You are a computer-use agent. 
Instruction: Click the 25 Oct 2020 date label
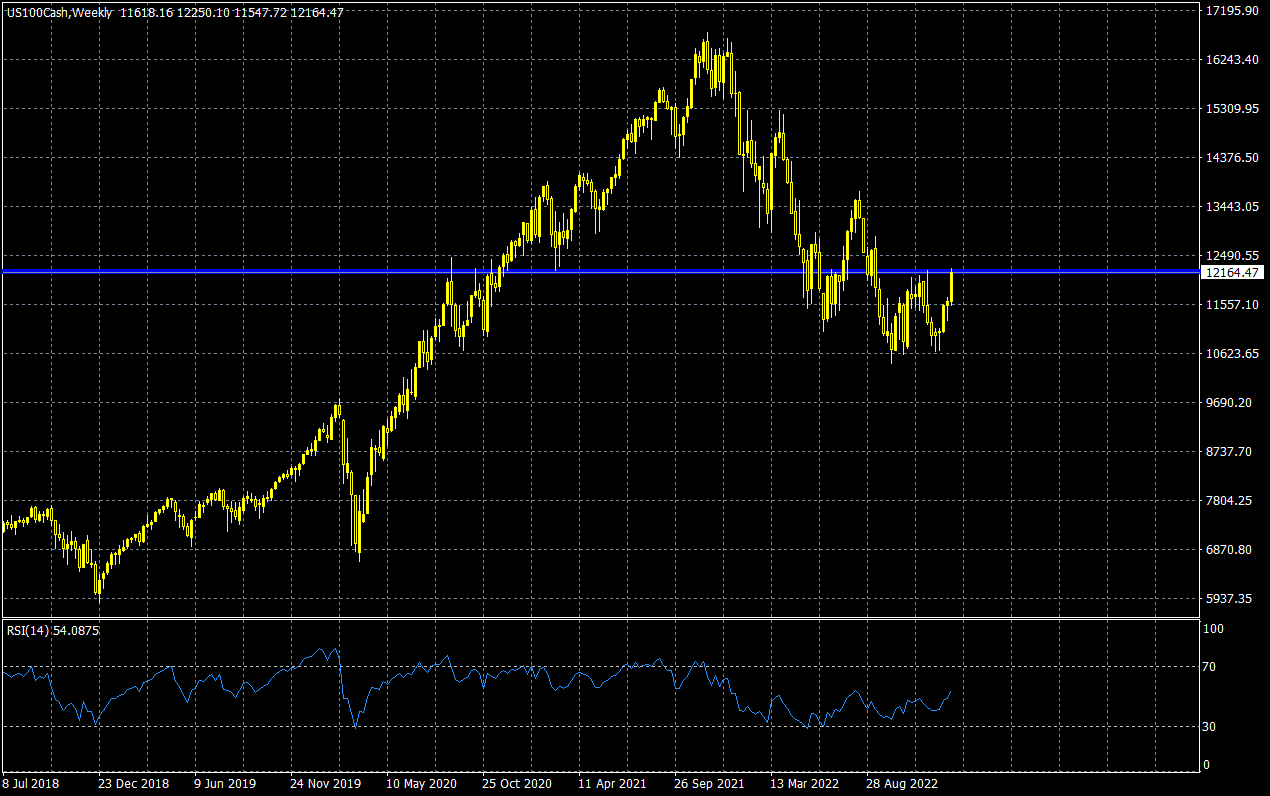click(517, 784)
